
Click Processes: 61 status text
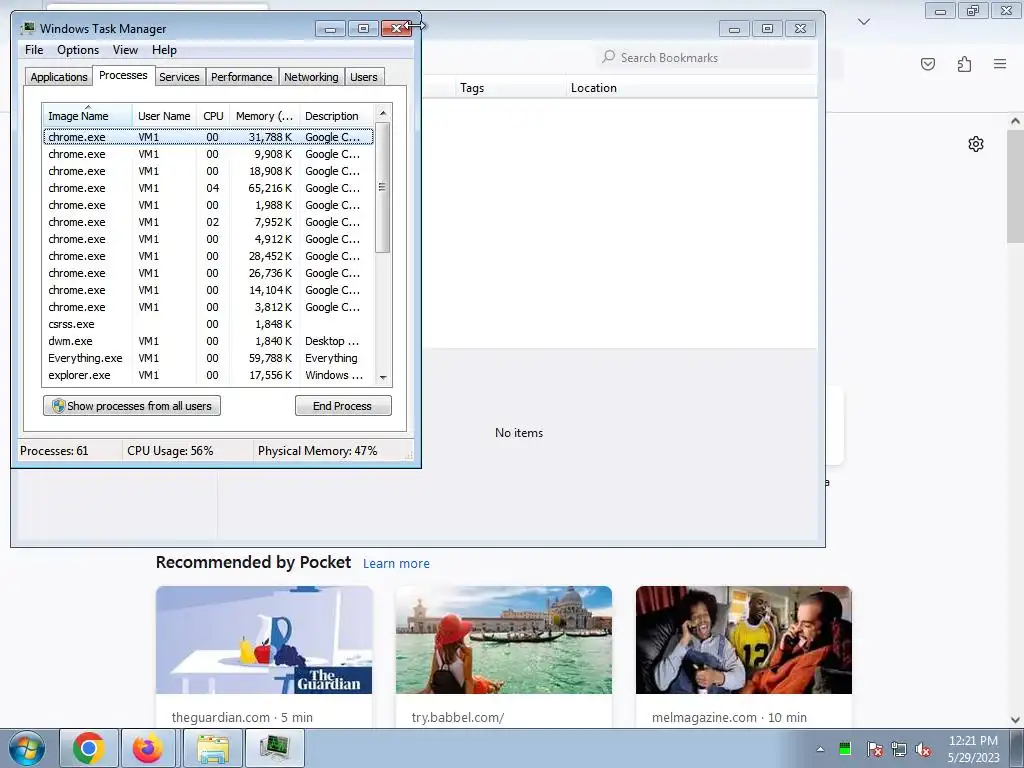point(54,451)
